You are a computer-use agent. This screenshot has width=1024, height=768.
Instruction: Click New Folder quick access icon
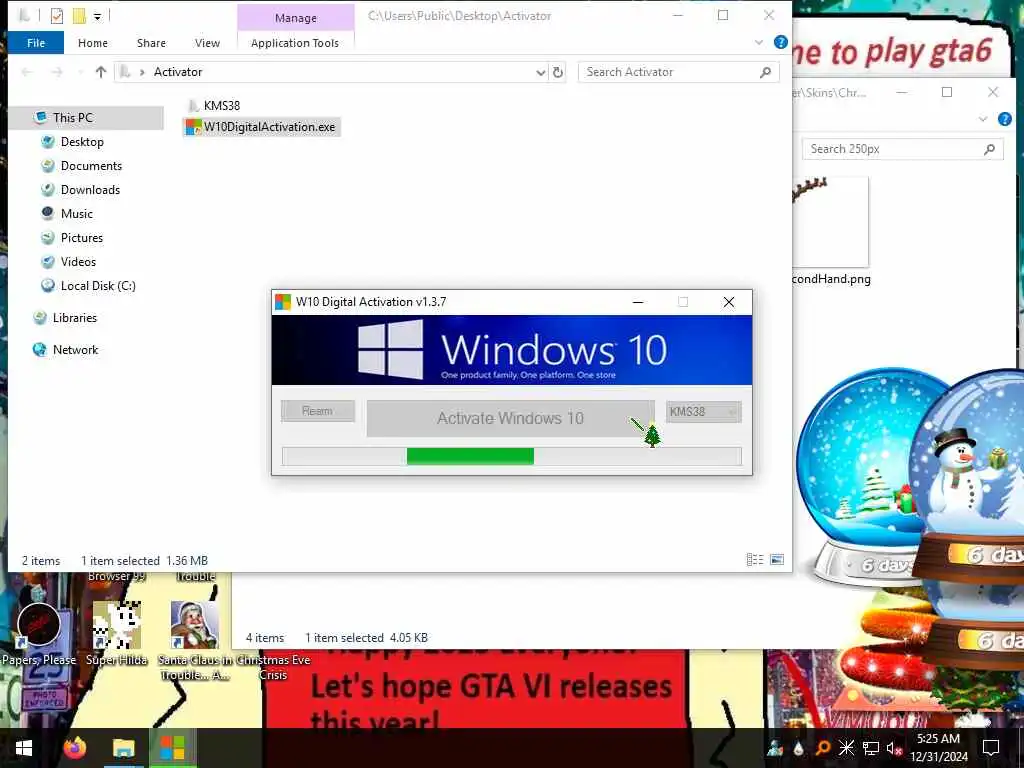point(79,16)
